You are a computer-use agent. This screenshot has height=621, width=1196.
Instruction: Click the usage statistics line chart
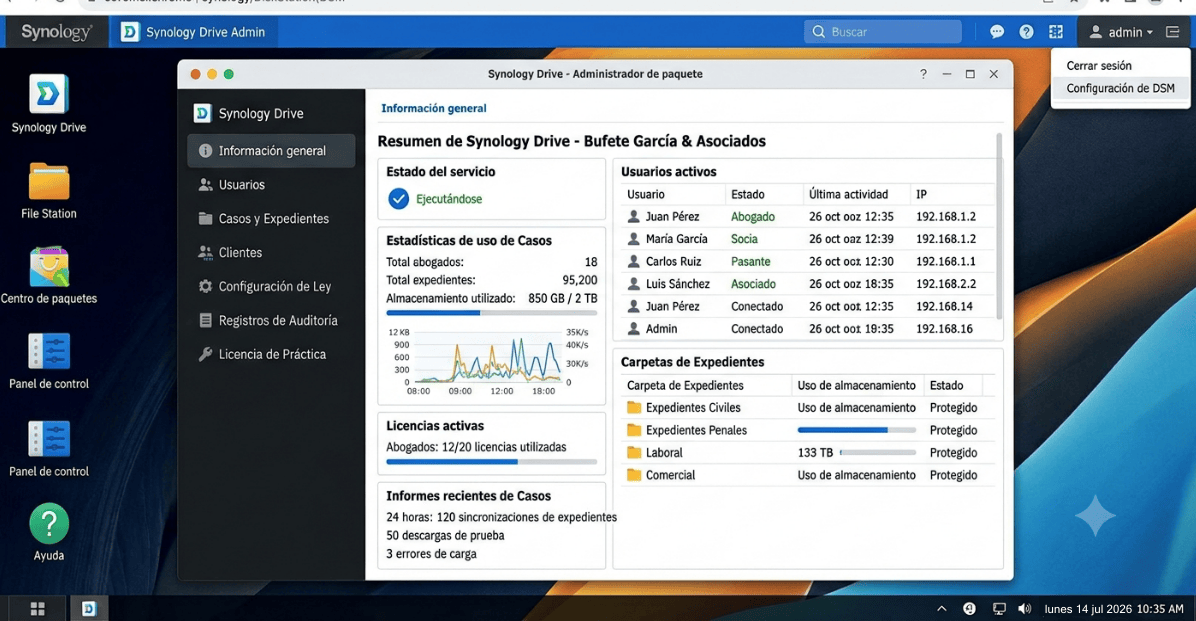point(488,360)
